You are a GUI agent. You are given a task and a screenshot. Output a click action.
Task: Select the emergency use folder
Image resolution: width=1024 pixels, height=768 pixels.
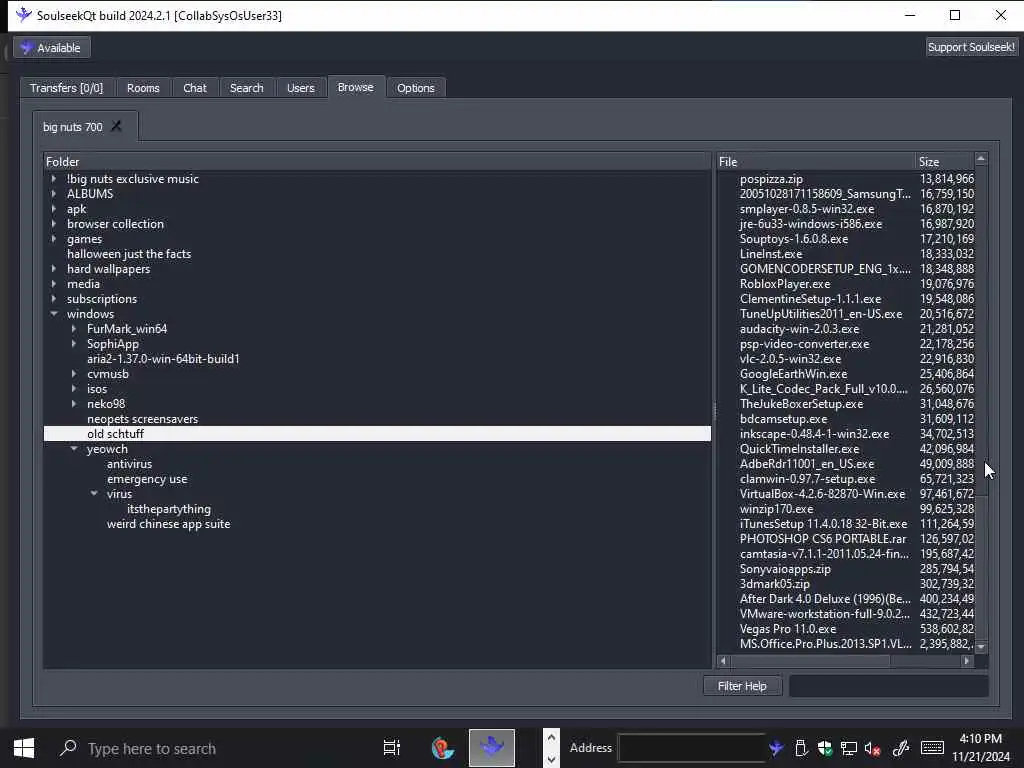pos(147,479)
